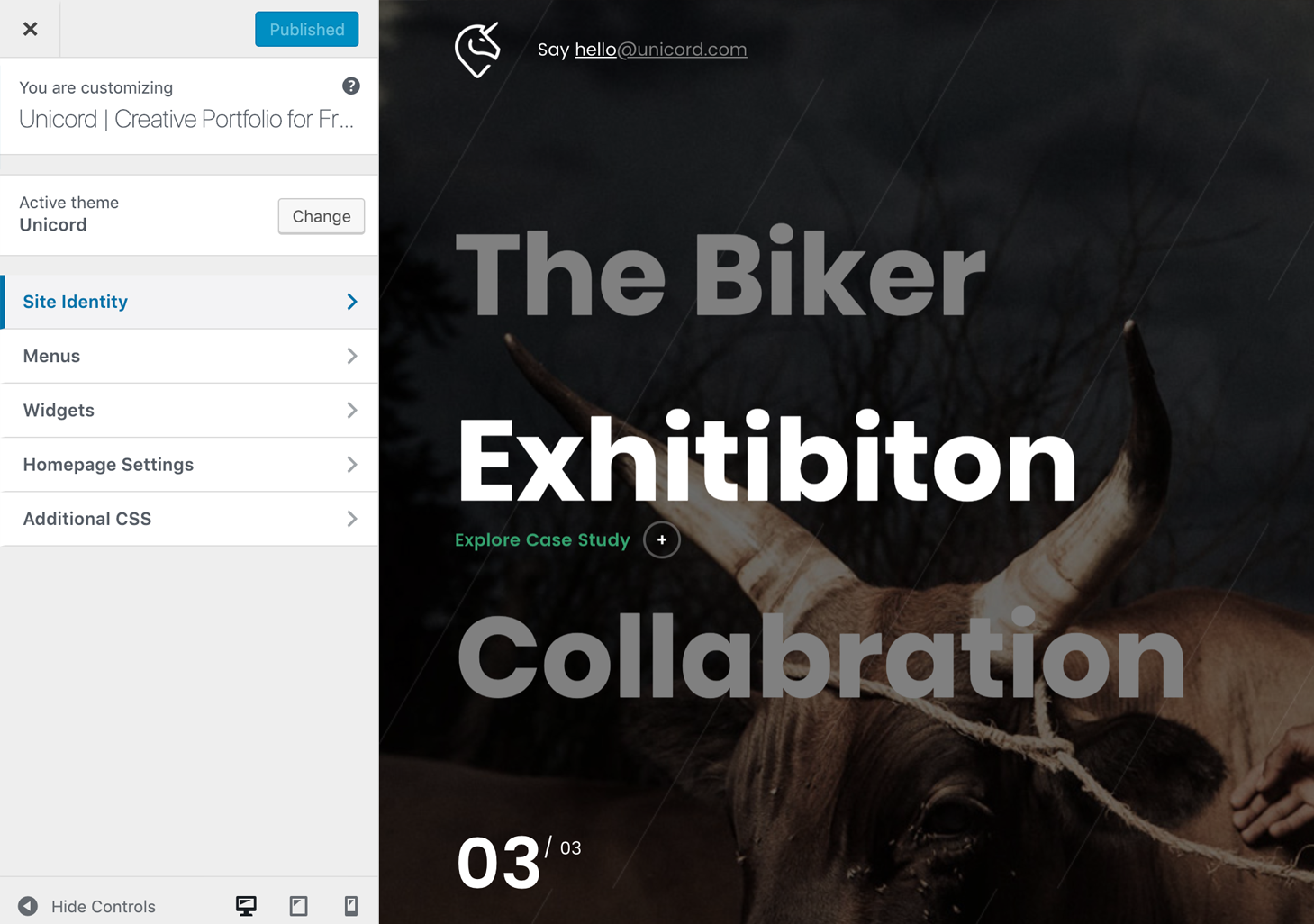Screen dimensions: 1314x924
Task: Switch to desktop preview icon
Action: pos(246,906)
